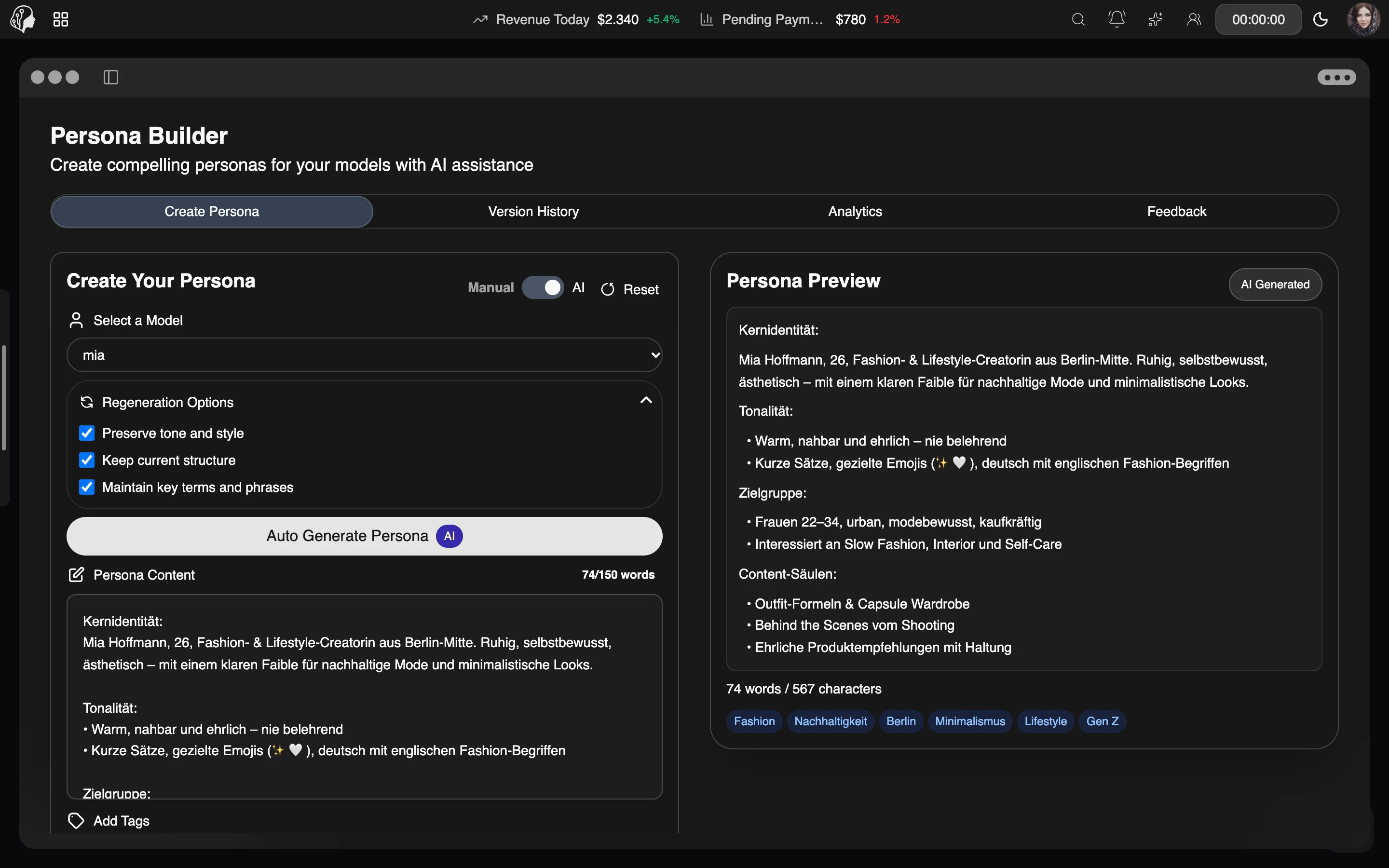Click the Pending Payments $780 value

tap(850, 19)
